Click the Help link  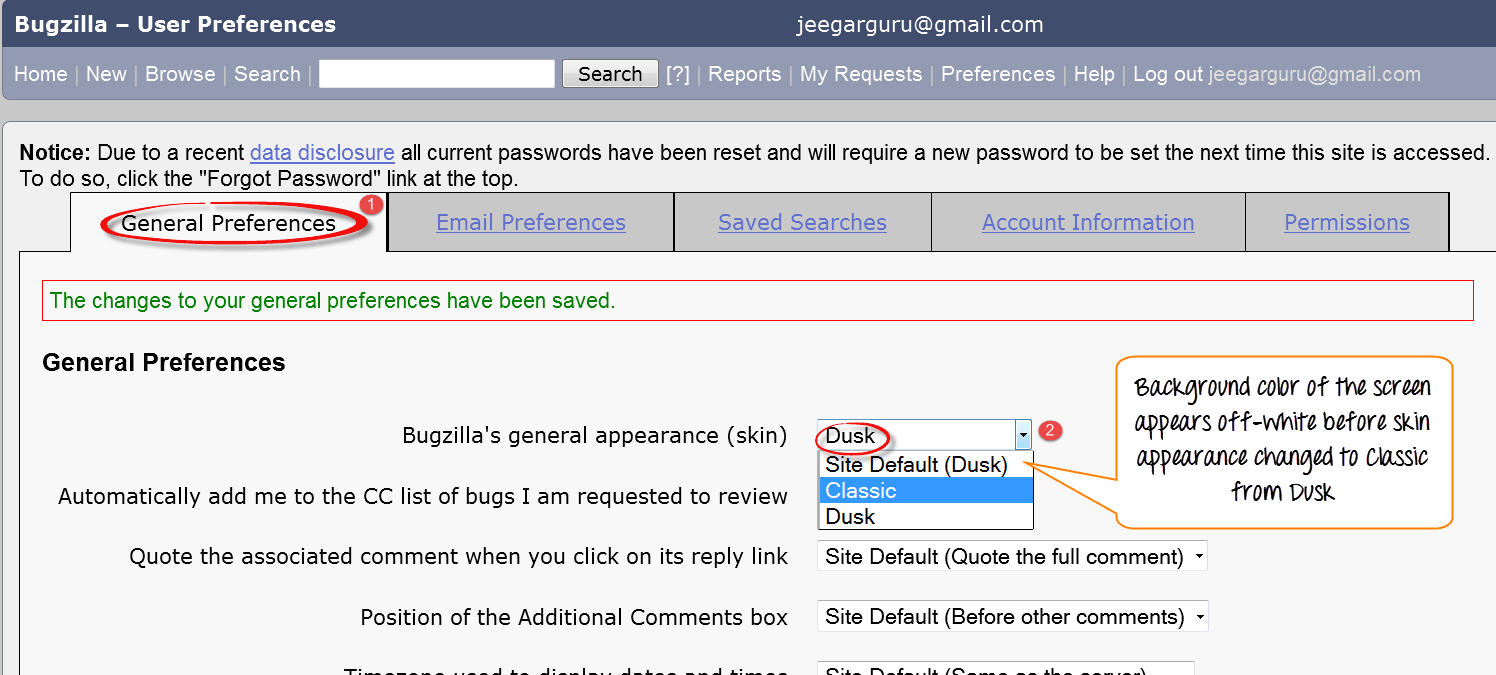pos(1093,74)
